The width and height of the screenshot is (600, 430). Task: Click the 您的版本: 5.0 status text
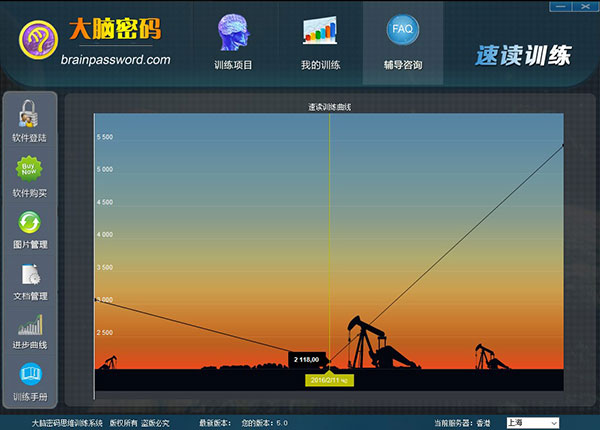(x=264, y=423)
